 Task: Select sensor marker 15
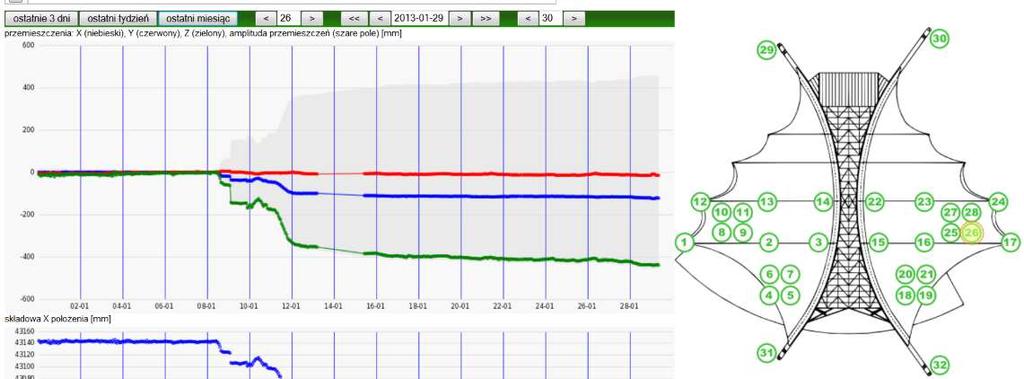[x=878, y=243]
